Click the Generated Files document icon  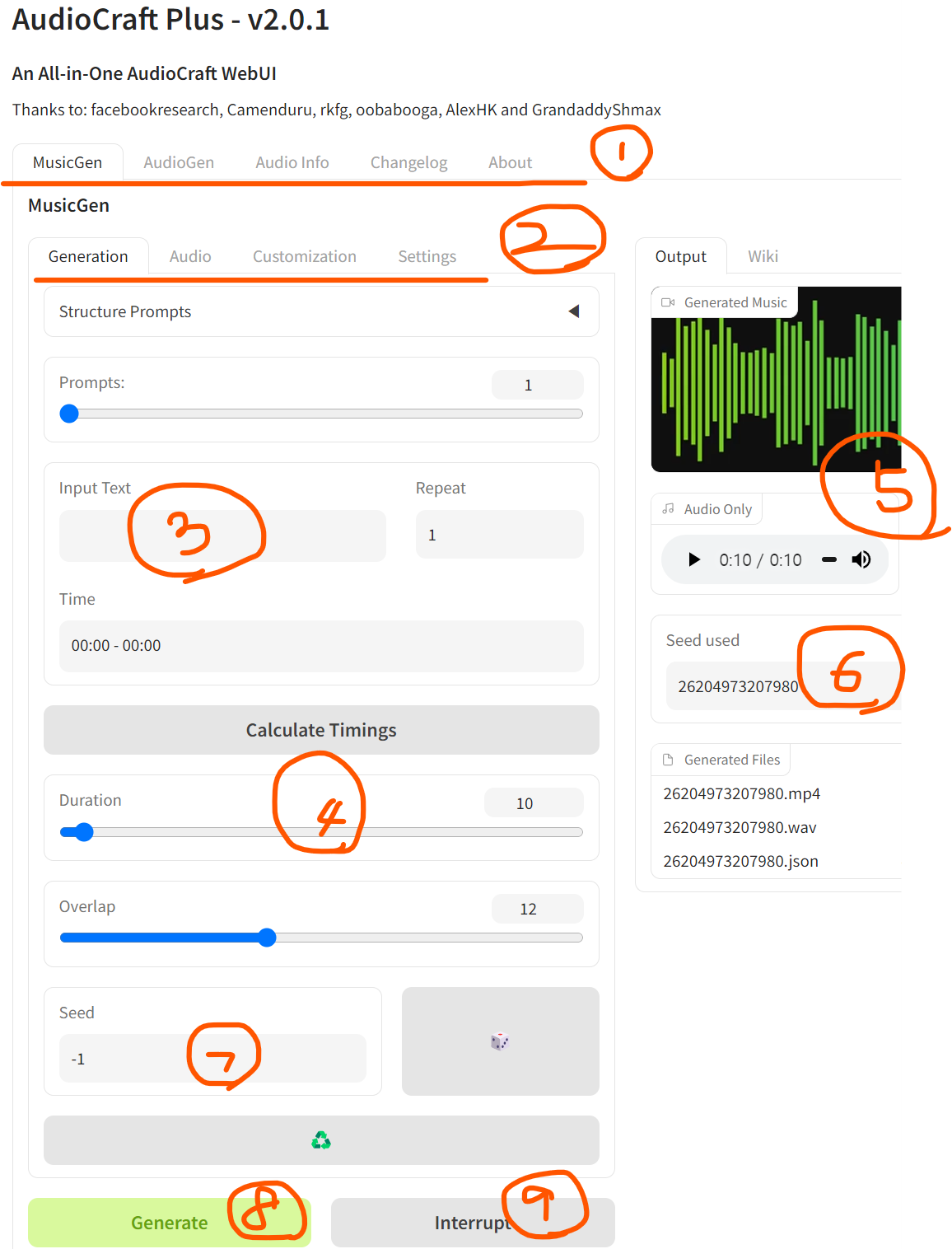click(669, 760)
